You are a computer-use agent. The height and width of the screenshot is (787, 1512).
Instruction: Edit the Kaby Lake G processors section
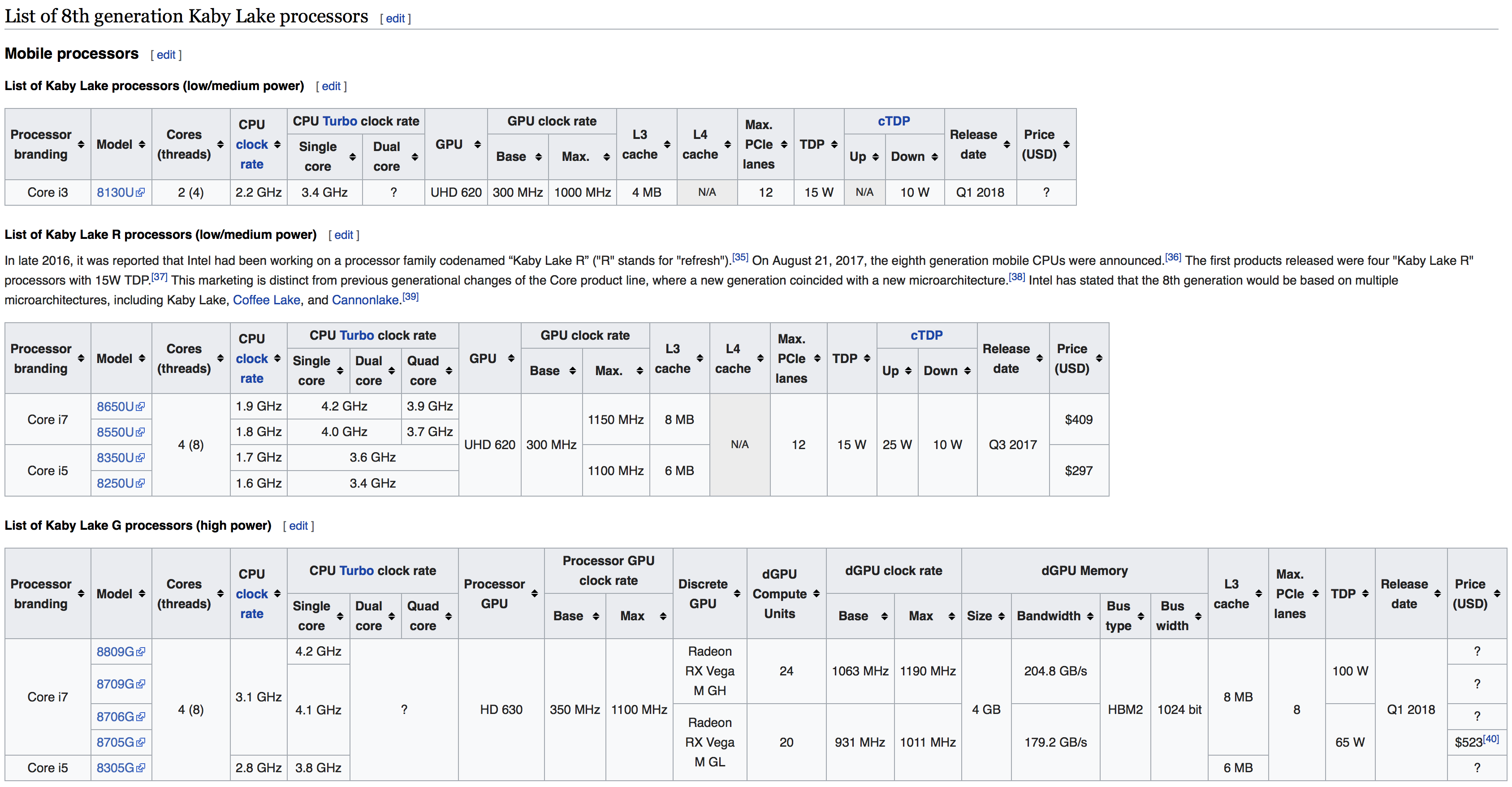[x=298, y=526]
